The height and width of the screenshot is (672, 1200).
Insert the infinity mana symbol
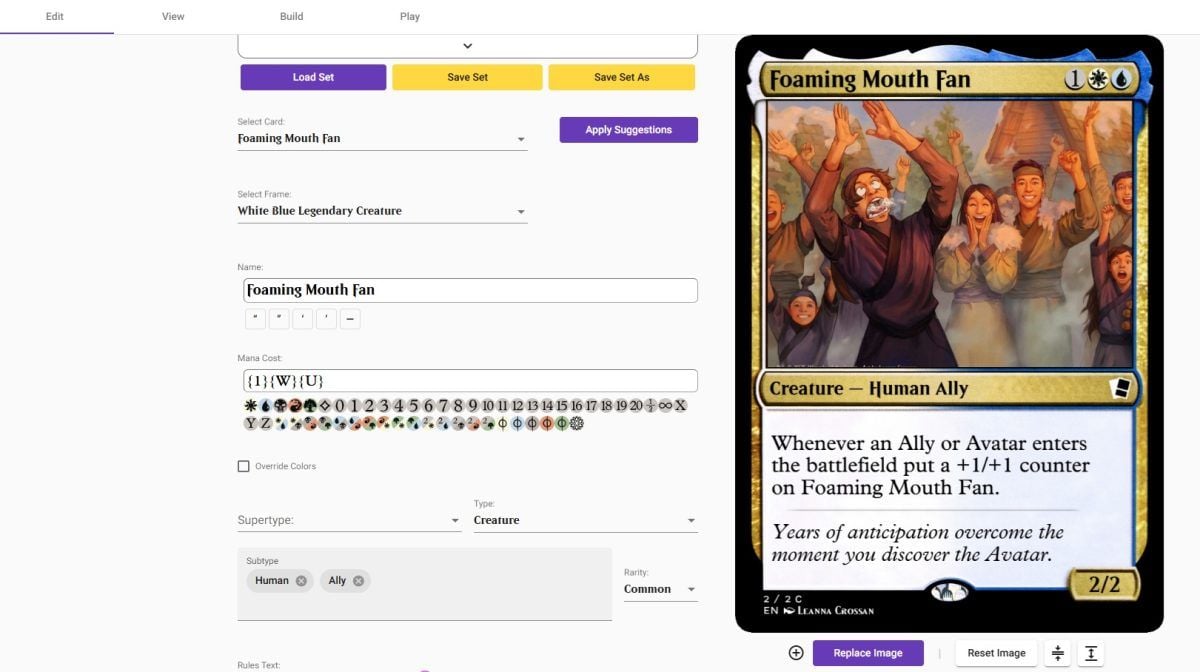[x=665, y=406]
